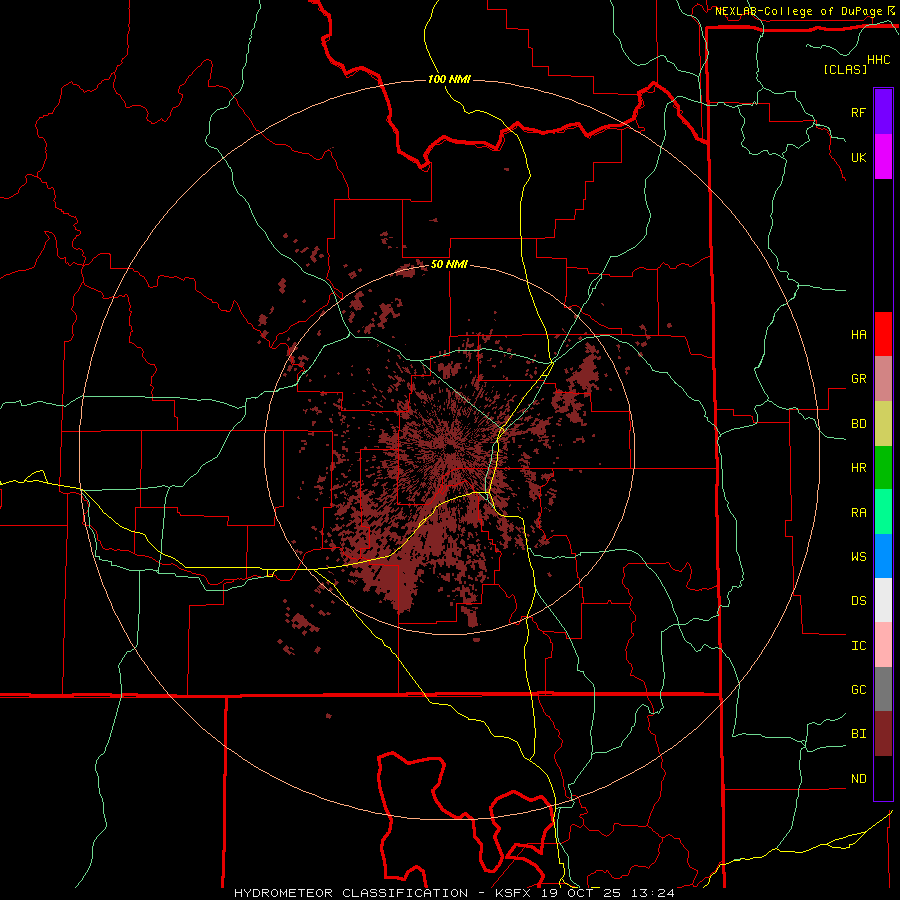The image size is (900, 900).
Task: Click the KSFX radar site identifier
Action: [512, 893]
